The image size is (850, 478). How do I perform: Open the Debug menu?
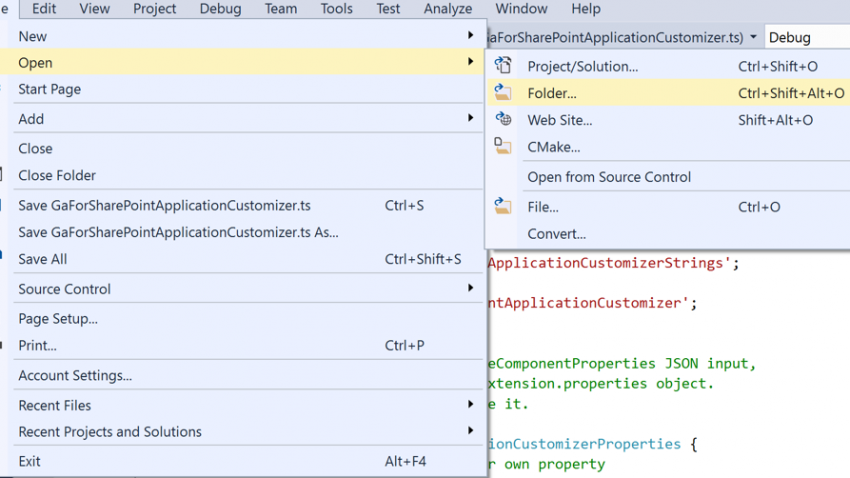220,9
